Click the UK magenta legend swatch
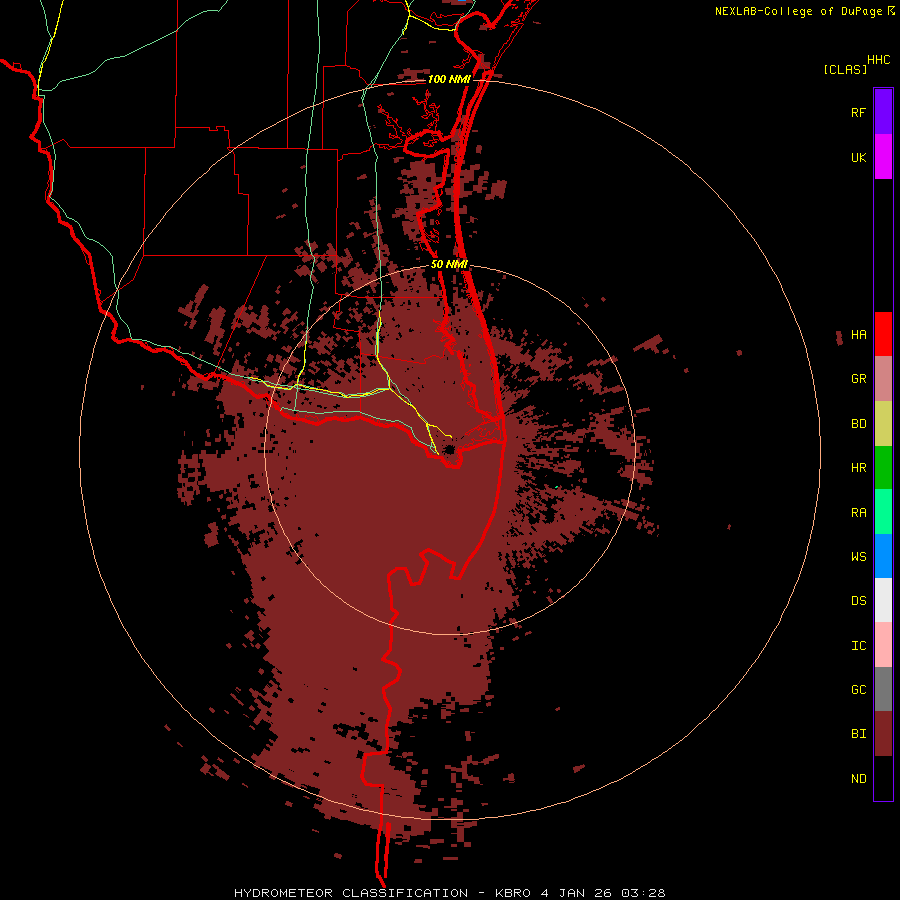Screen dimensions: 900x900 coord(883,157)
